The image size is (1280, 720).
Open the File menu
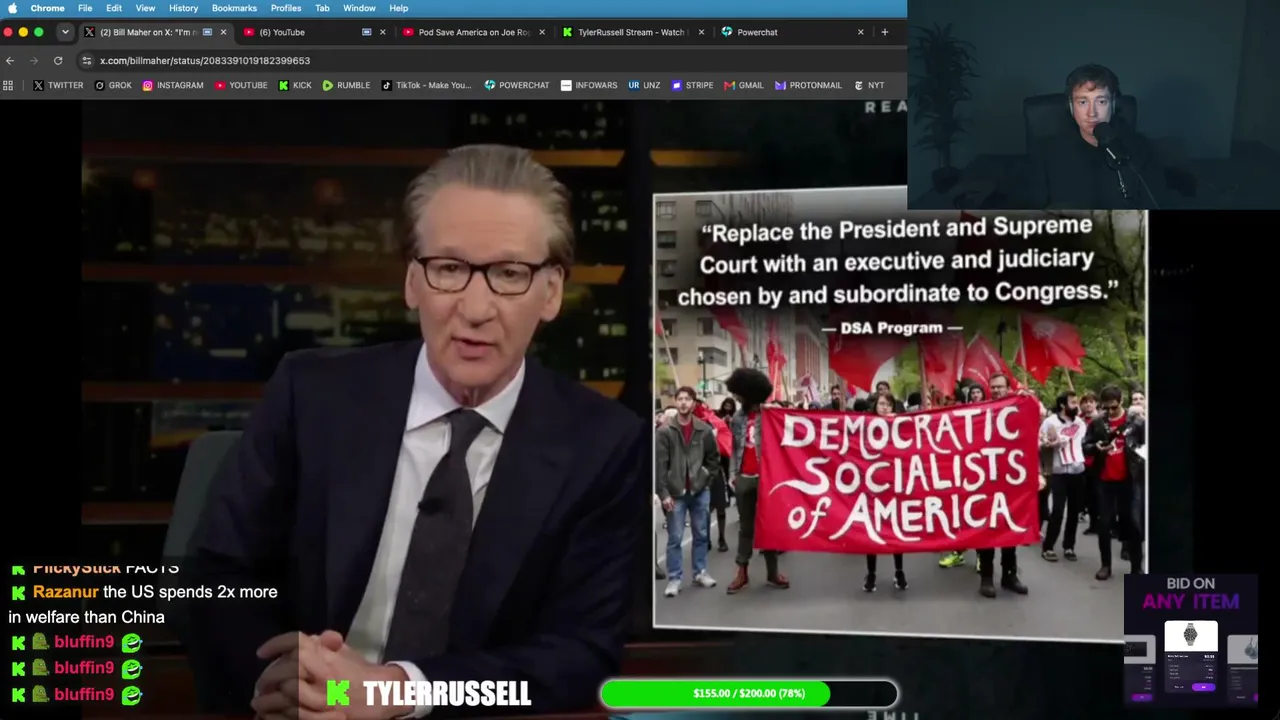(x=85, y=8)
